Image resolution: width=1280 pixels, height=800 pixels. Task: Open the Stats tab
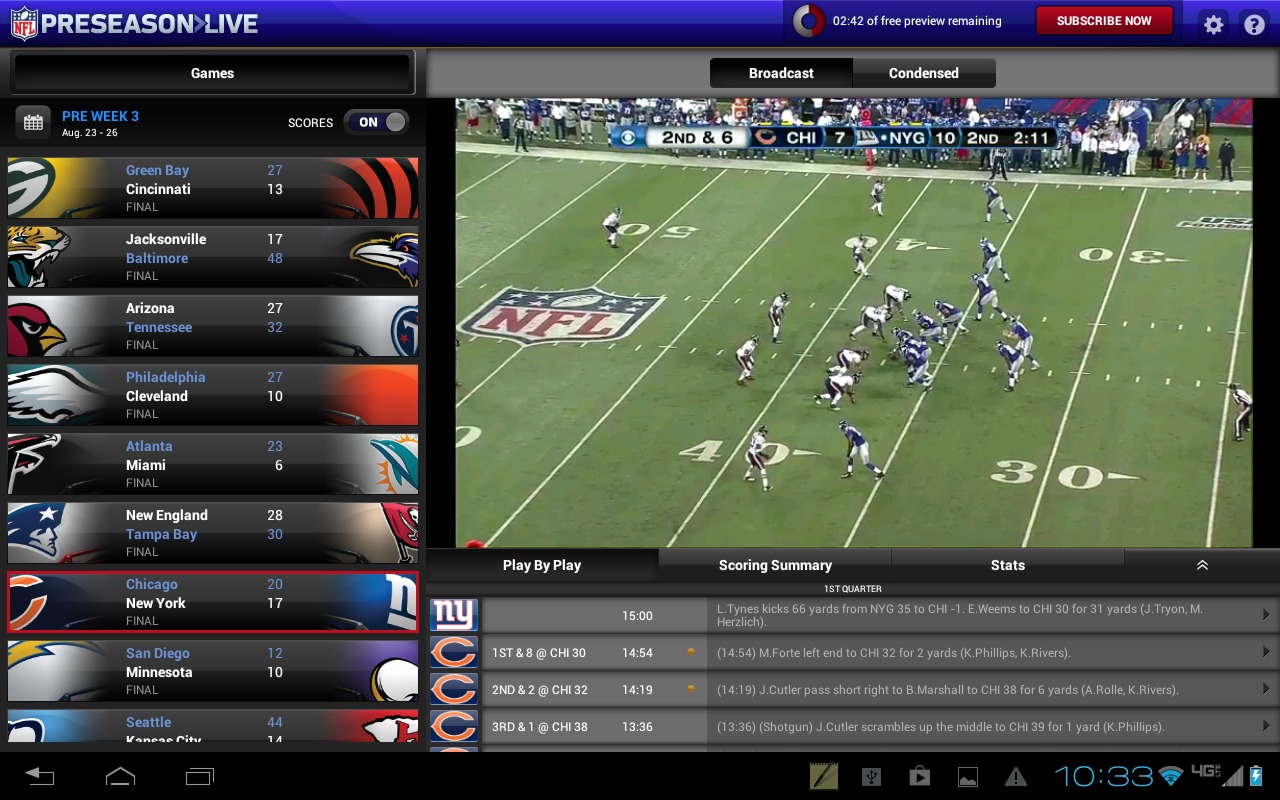coord(1007,565)
